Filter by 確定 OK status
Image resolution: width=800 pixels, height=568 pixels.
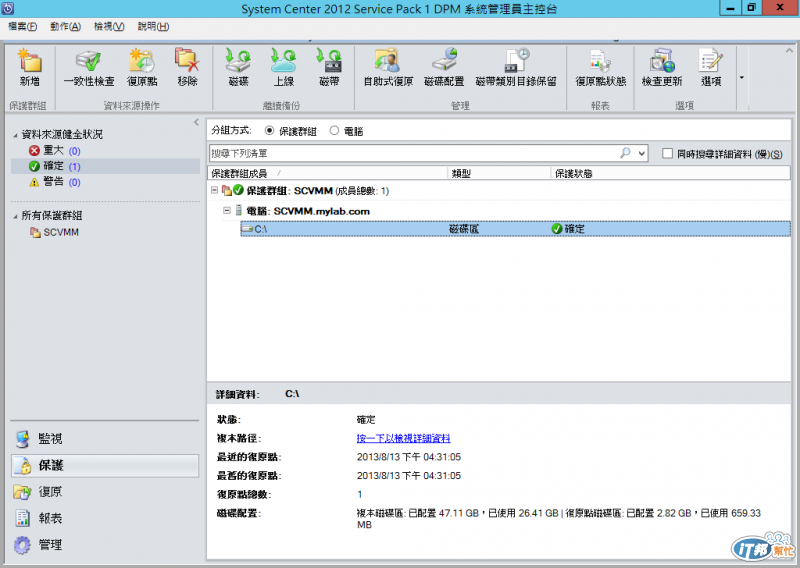click(x=55, y=166)
